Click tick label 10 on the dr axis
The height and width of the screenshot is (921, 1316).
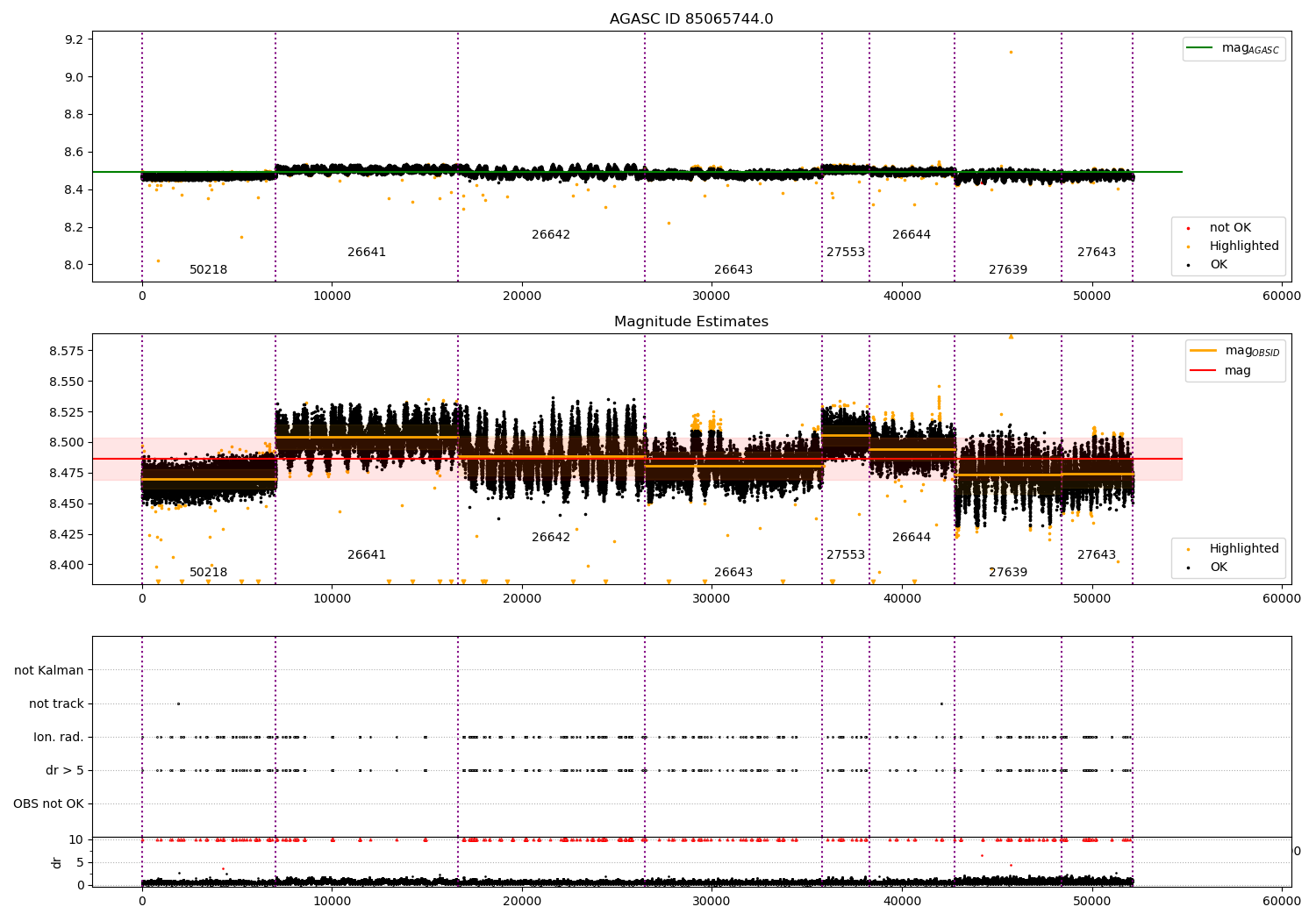[x=77, y=840]
